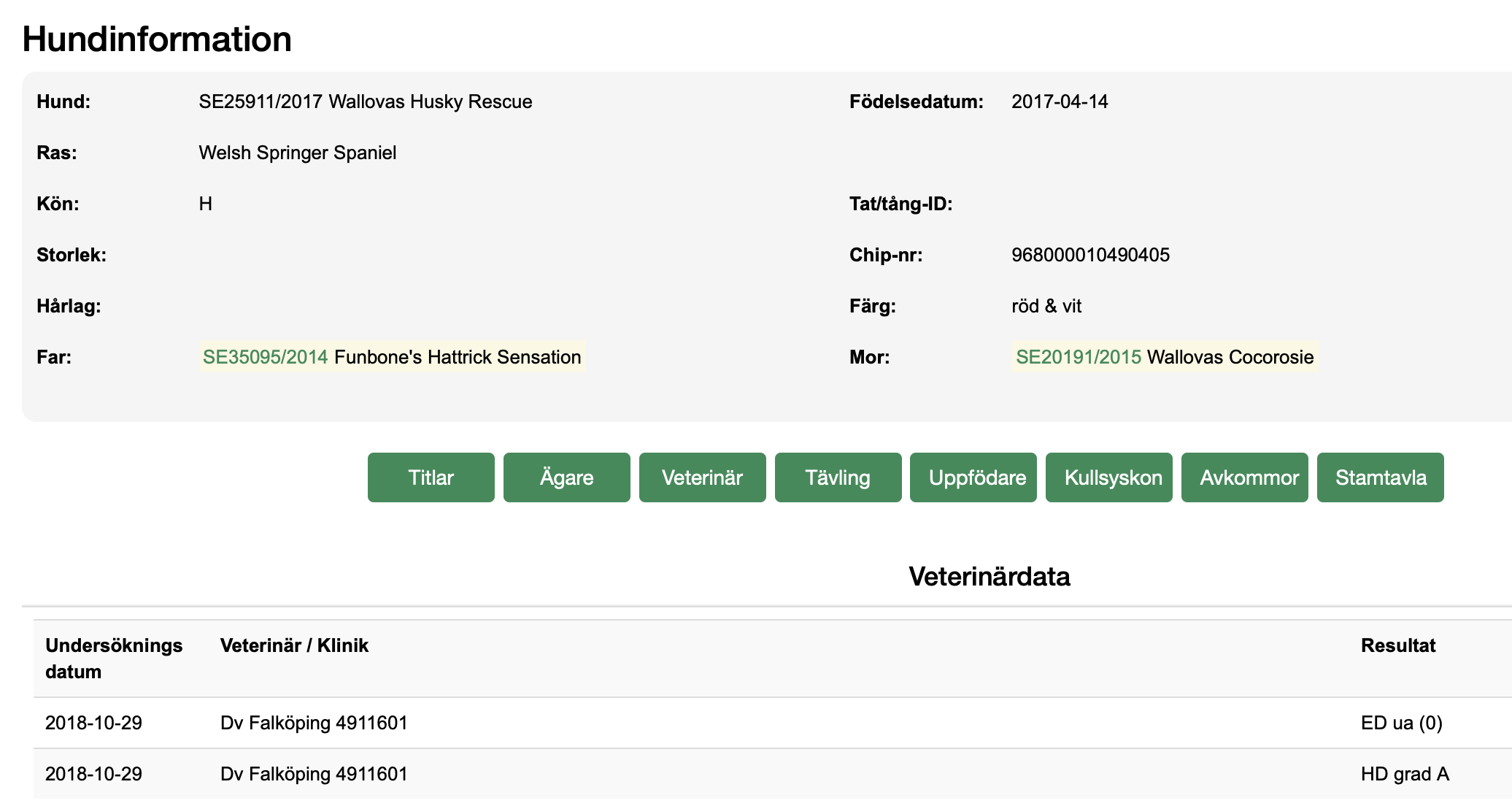This screenshot has height=806, width=1512.
Task: Open the Uppfödare breeder info
Action: tap(973, 477)
